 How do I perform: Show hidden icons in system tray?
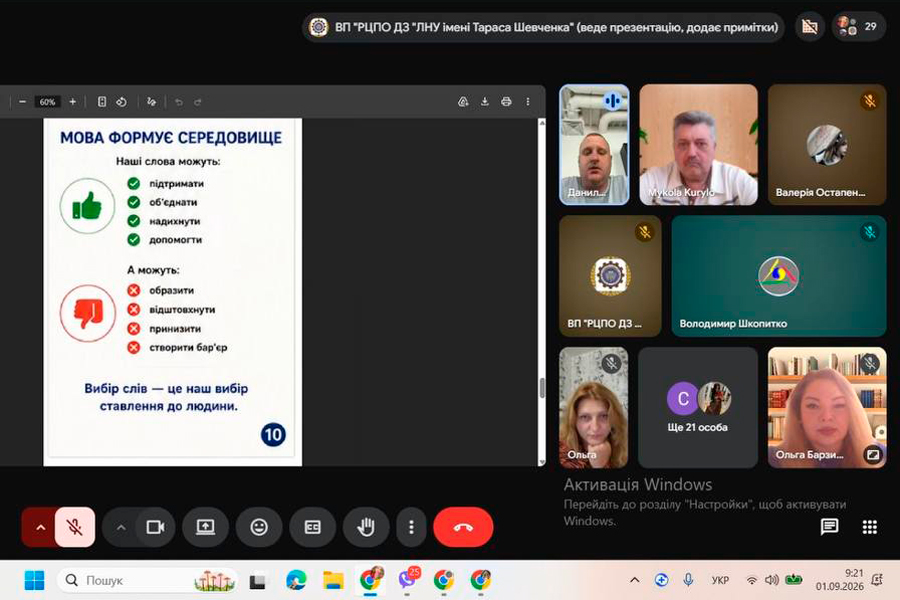(634, 580)
